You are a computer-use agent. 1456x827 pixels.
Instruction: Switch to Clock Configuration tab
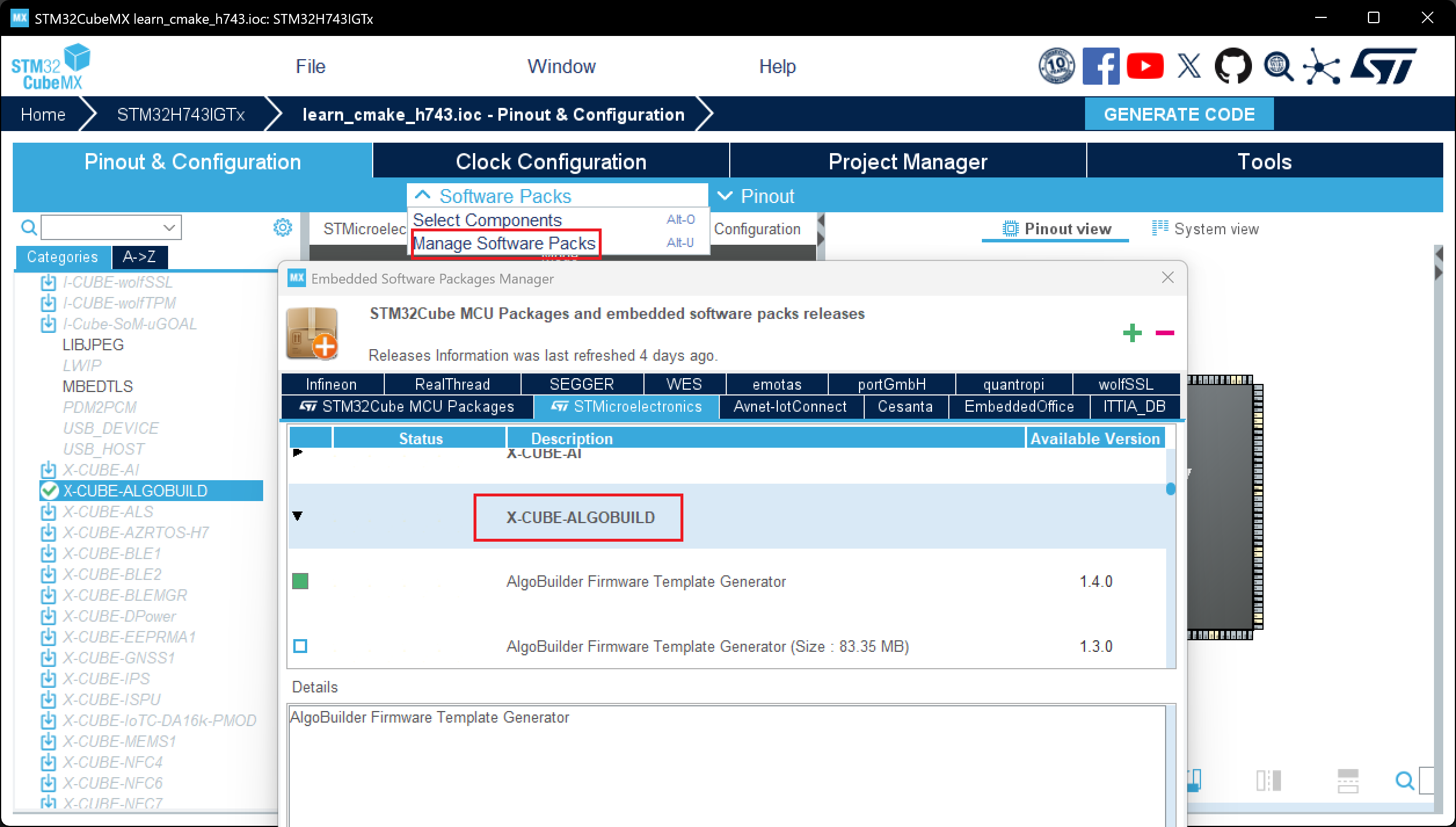[x=551, y=161]
